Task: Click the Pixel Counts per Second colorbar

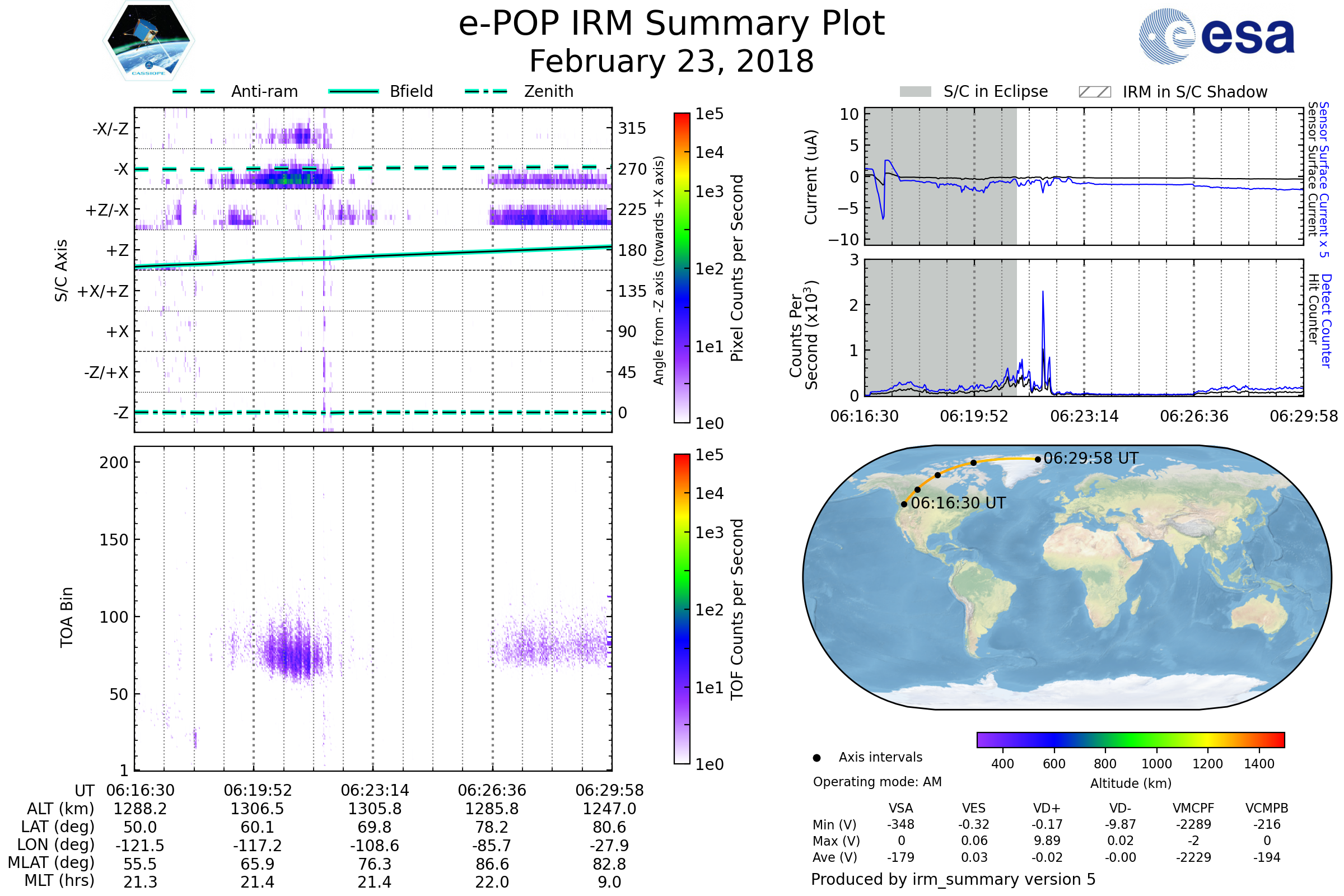Action: point(682,268)
